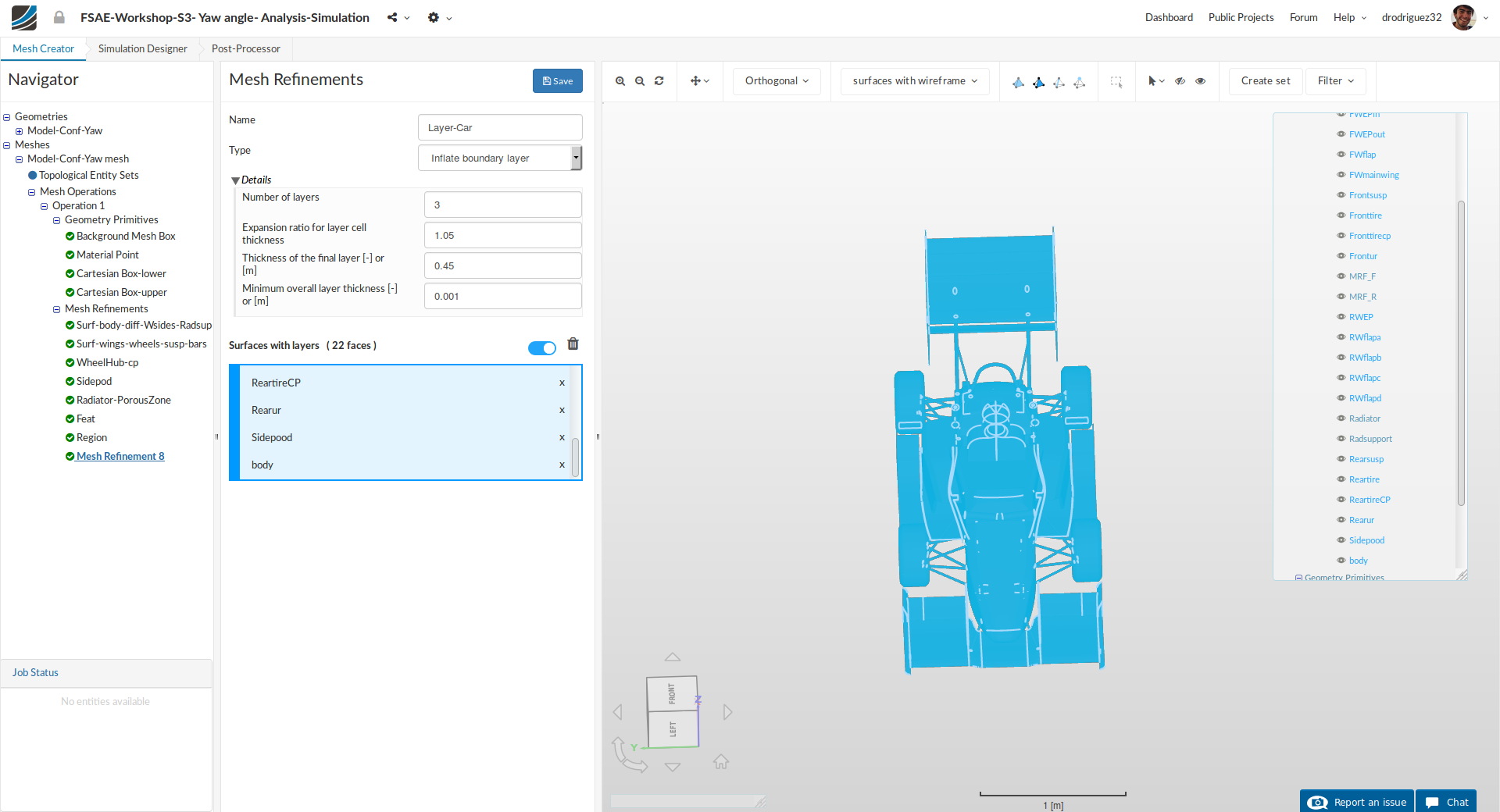Click the zoom in magnifier icon

(x=620, y=81)
